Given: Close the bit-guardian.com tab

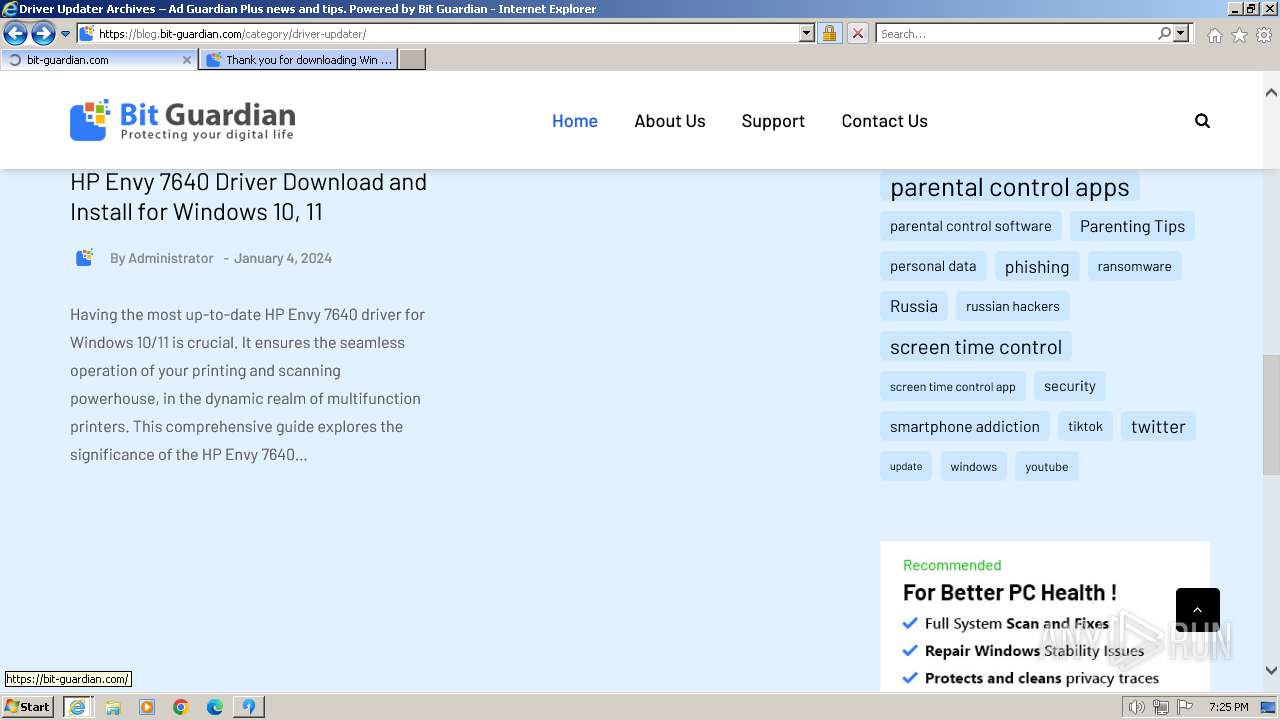Looking at the screenshot, I should point(186,60).
